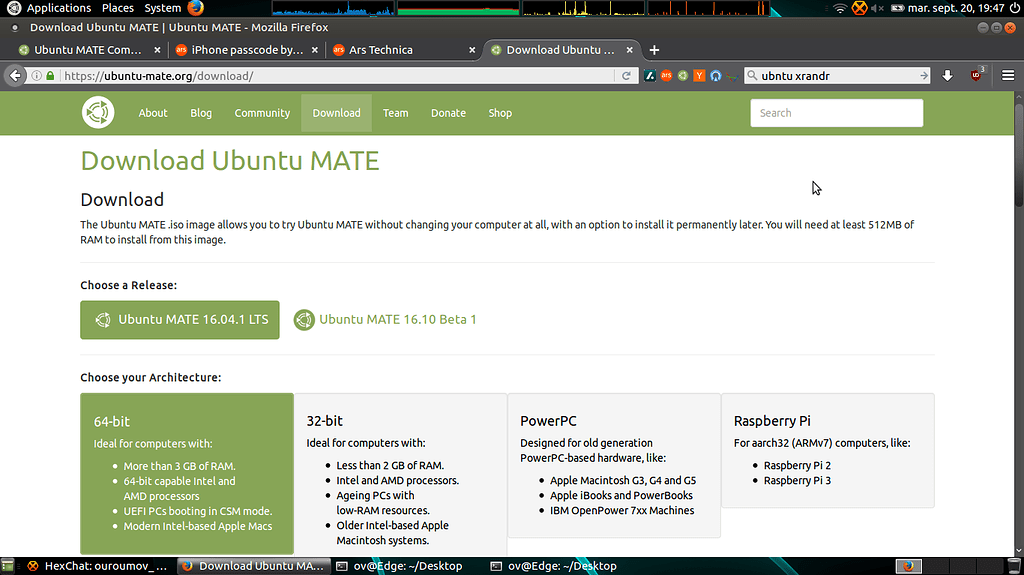Choose the 64-bit architecture card
The height and width of the screenshot is (575, 1024).
(187, 474)
